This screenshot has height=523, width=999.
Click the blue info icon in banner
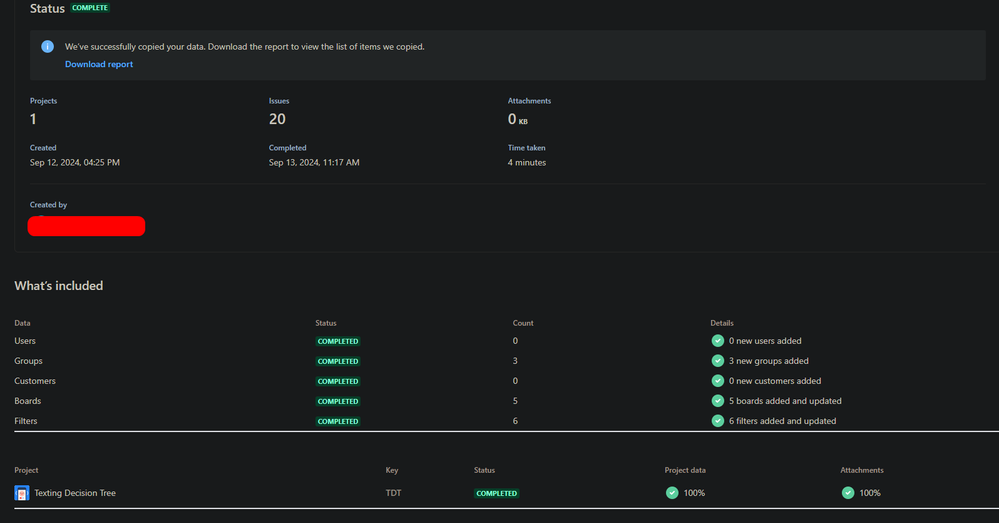click(48, 47)
